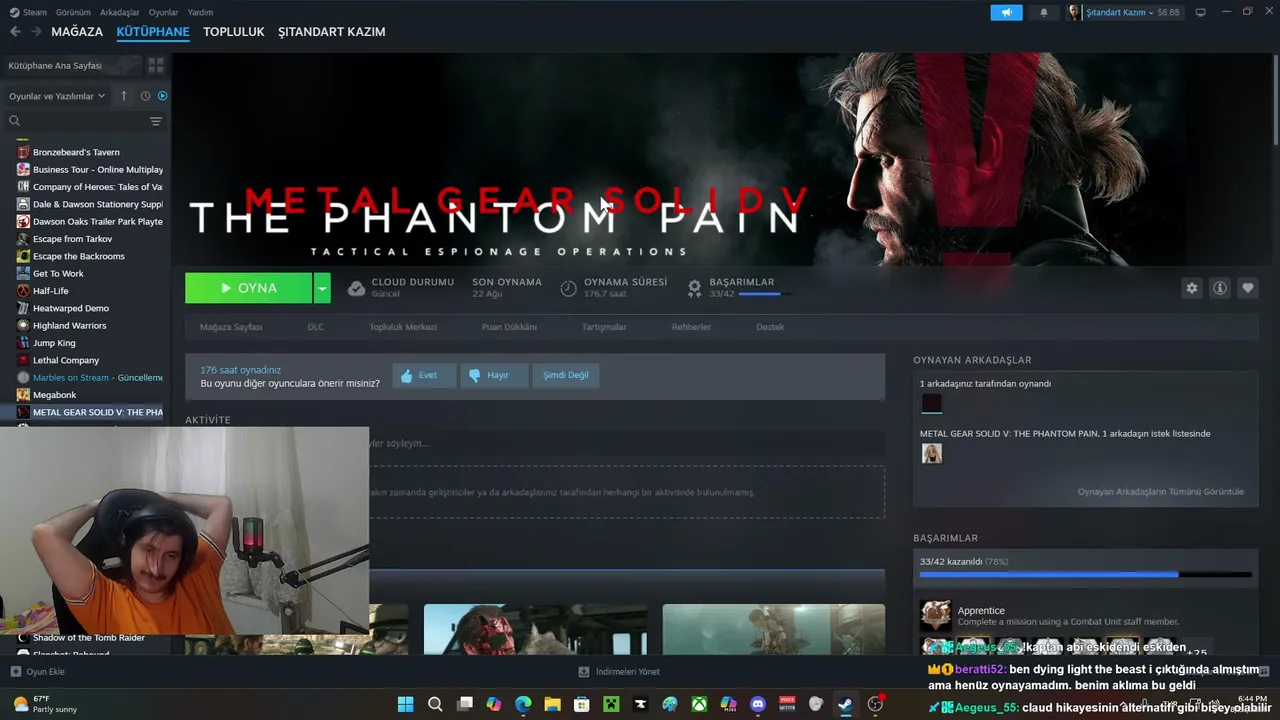
Task: Open the Tartışmalar link
Action: coord(604,327)
